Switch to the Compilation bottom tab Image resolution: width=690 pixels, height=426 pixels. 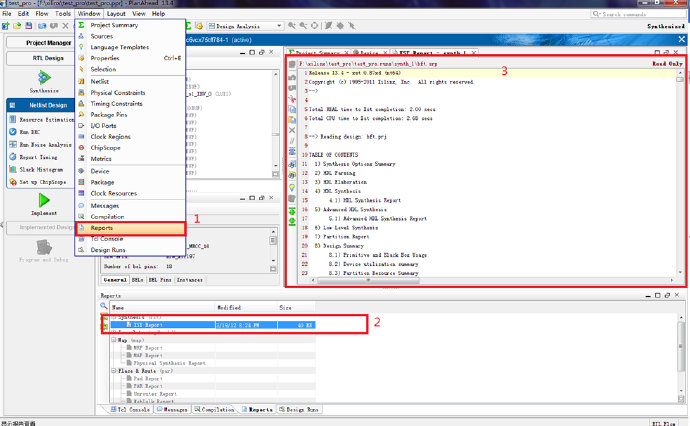tap(214, 409)
